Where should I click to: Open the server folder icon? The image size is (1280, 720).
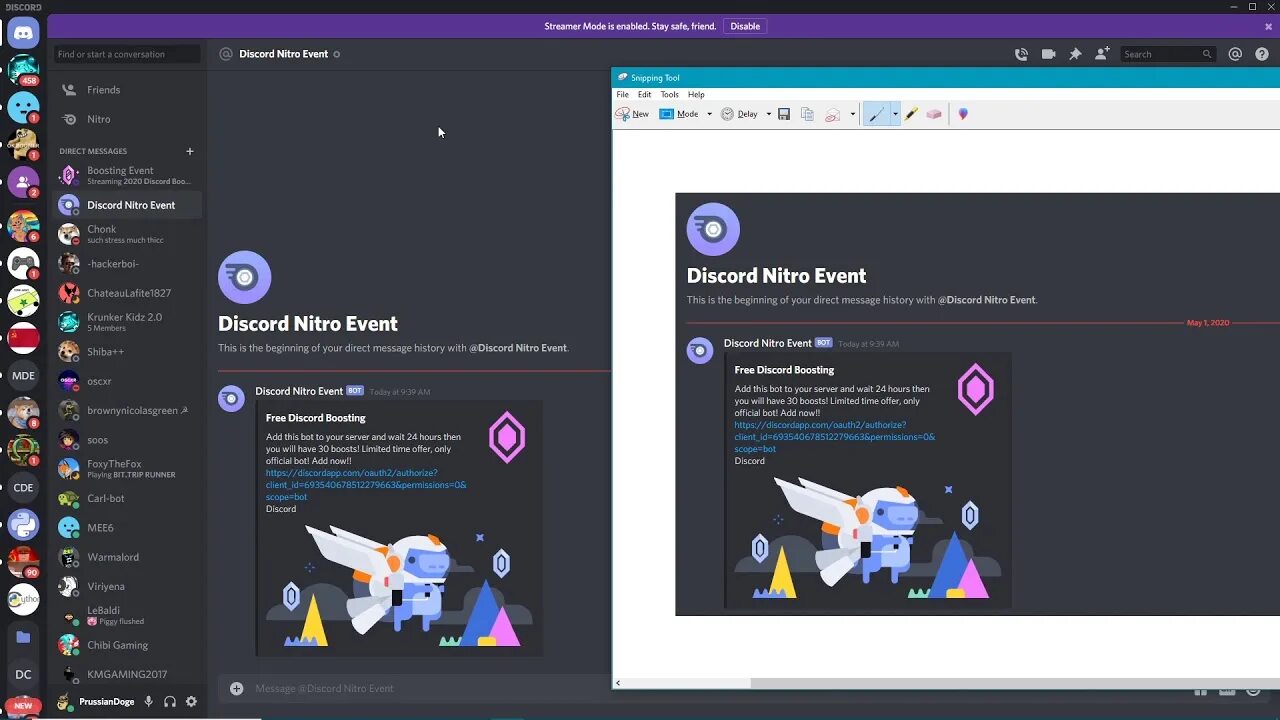pyautogui.click(x=23, y=637)
